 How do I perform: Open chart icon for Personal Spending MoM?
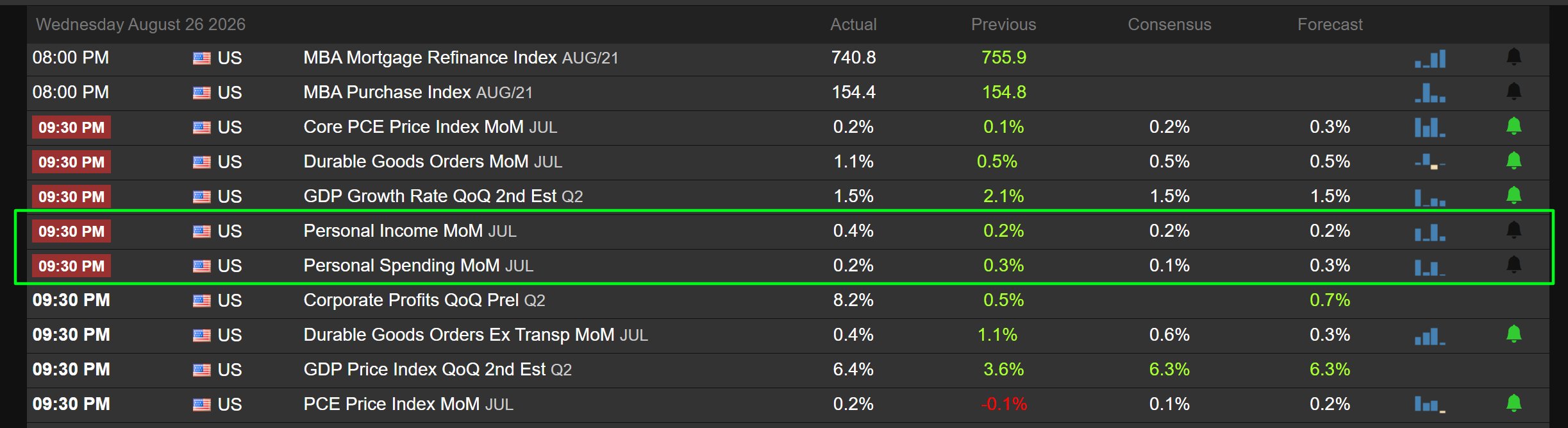(1430, 266)
